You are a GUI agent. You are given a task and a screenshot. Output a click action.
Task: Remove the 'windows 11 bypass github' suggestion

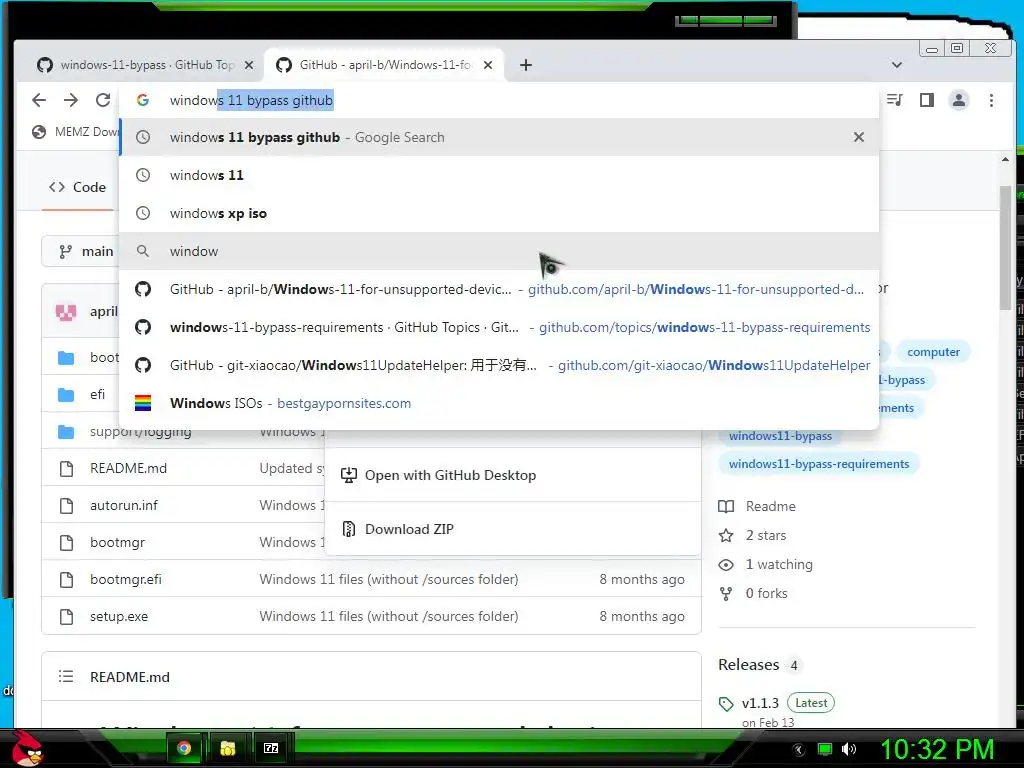click(x=859, y=137)
